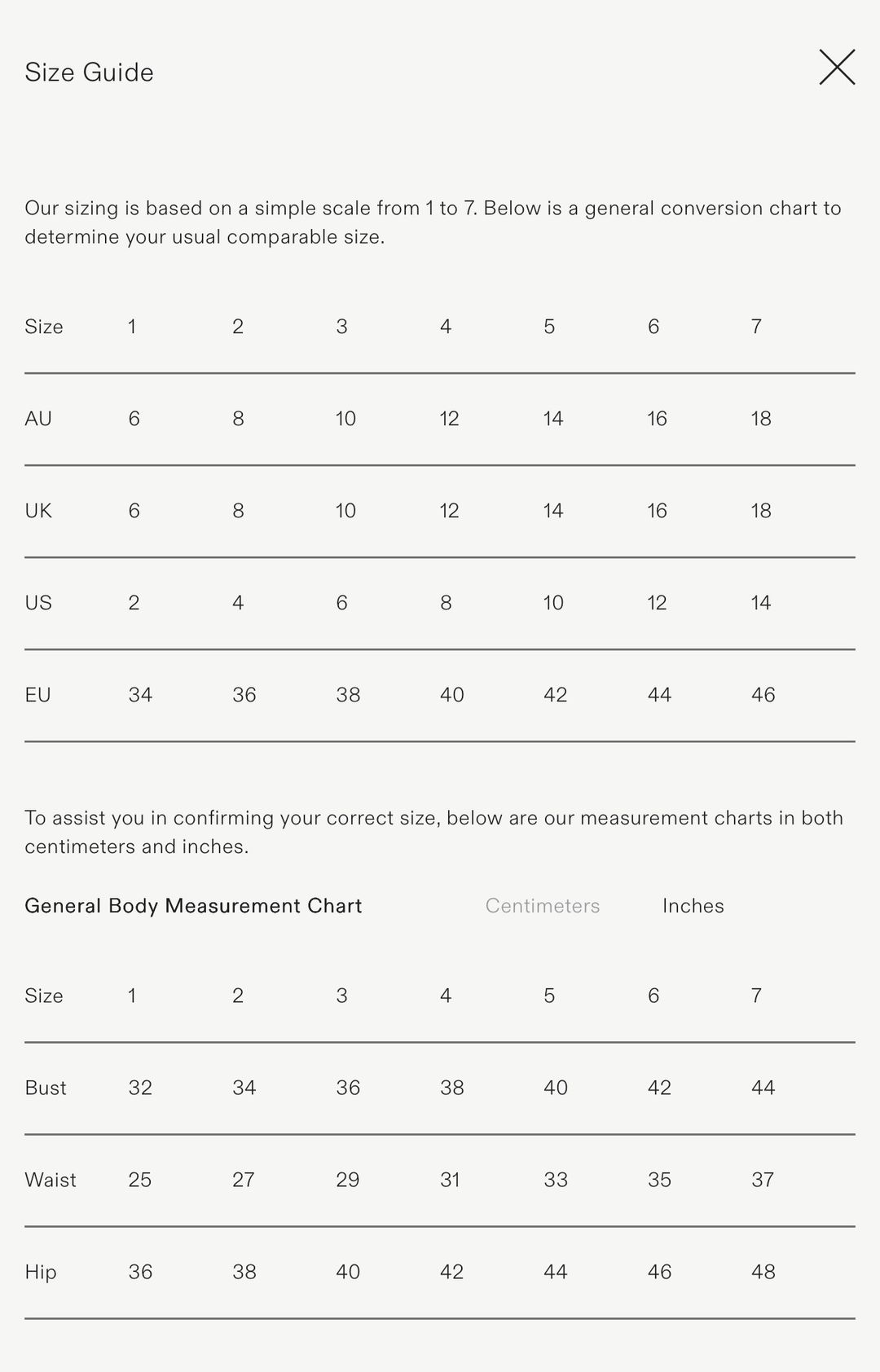Click Hip measurement 48 for size 7
Viewport: 880px width, 1372px height.
[x=763, y=1272]
